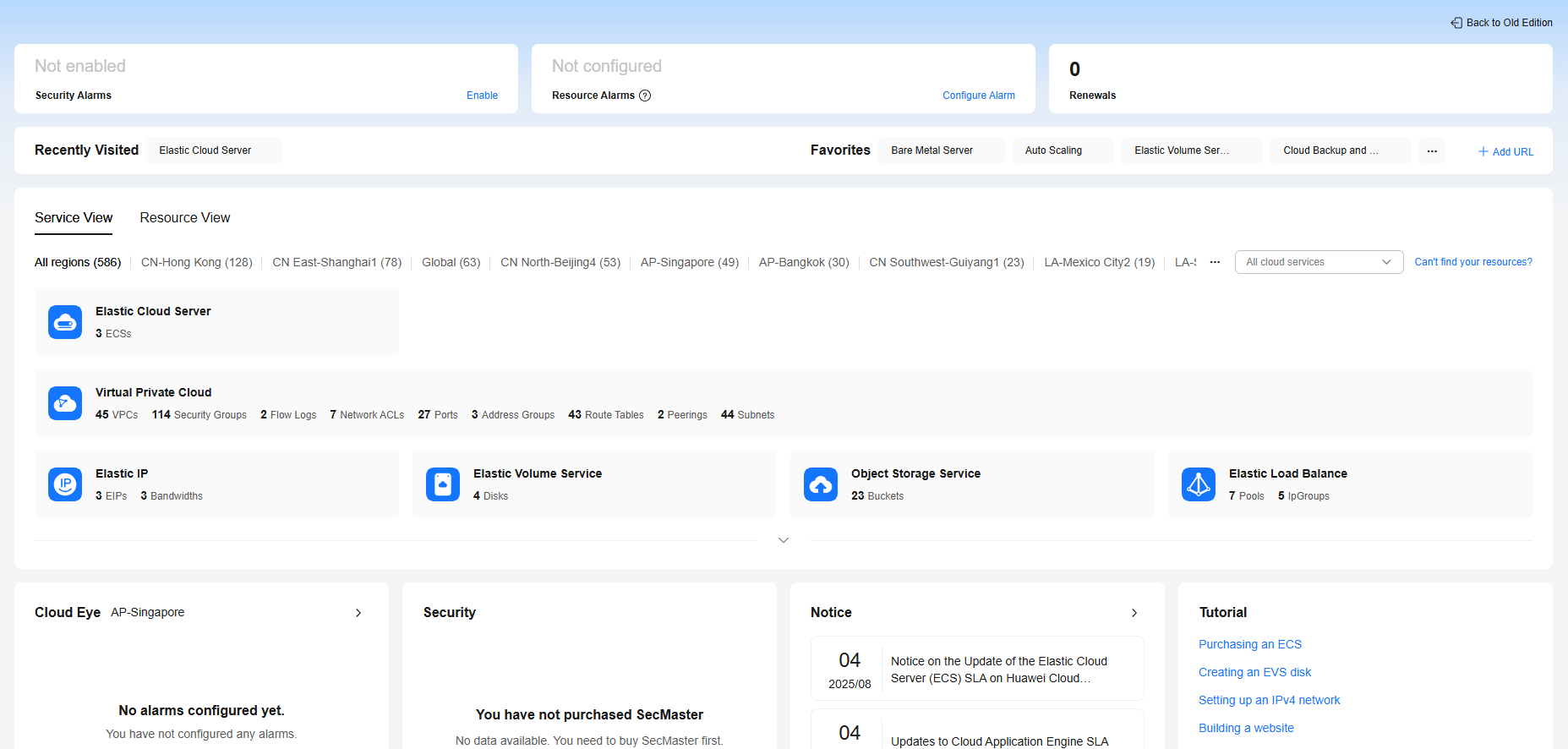Click 23 Buckets count
1568x749 pixels.
(877, 496)
